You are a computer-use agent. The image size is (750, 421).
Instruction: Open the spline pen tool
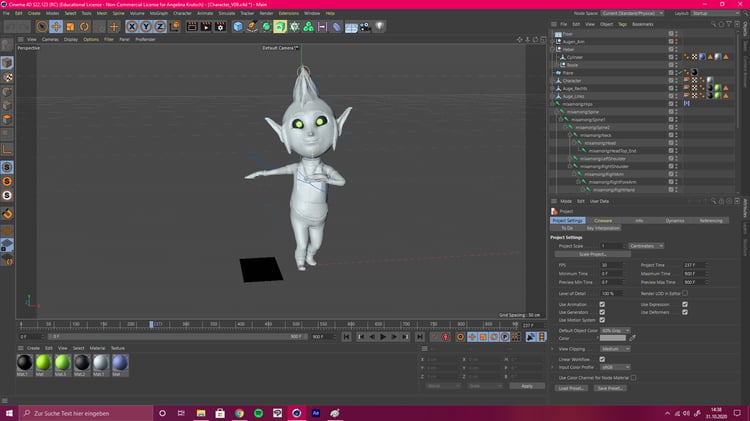coord(252,27)
